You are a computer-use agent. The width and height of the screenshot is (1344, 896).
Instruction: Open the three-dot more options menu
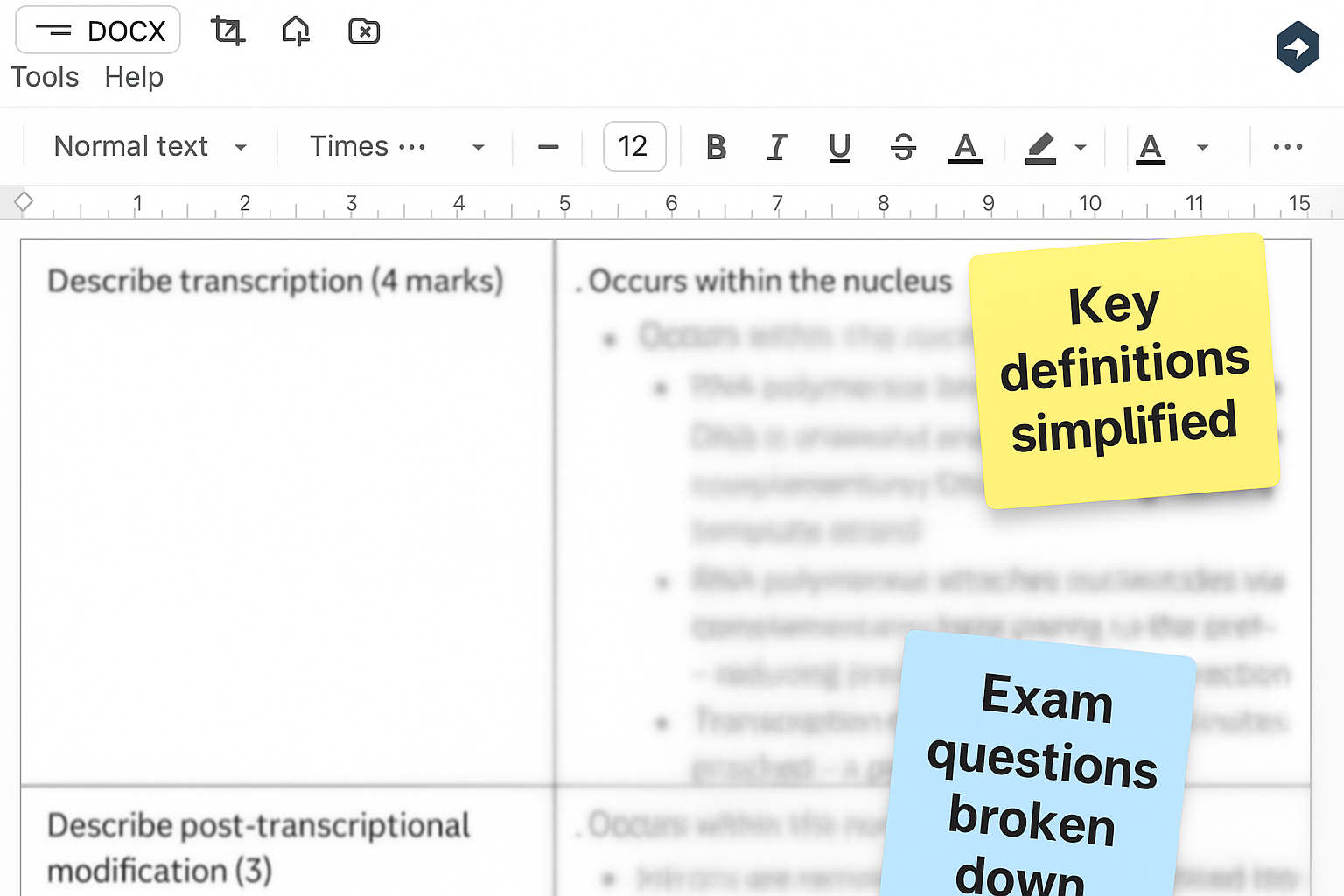pyautogui.click(x=1287, y=147)
